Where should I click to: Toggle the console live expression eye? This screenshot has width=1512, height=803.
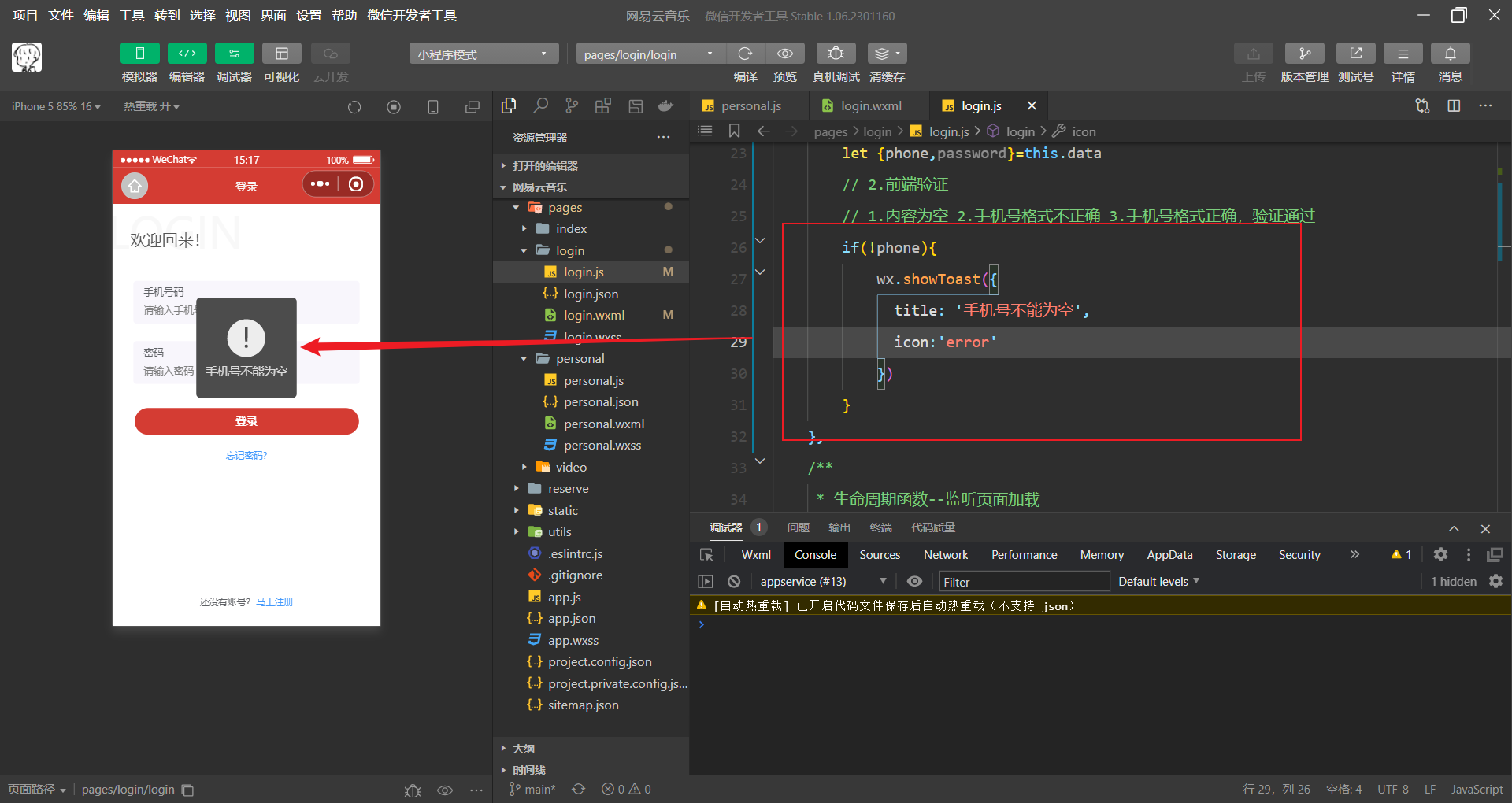[x=914, y=581]
